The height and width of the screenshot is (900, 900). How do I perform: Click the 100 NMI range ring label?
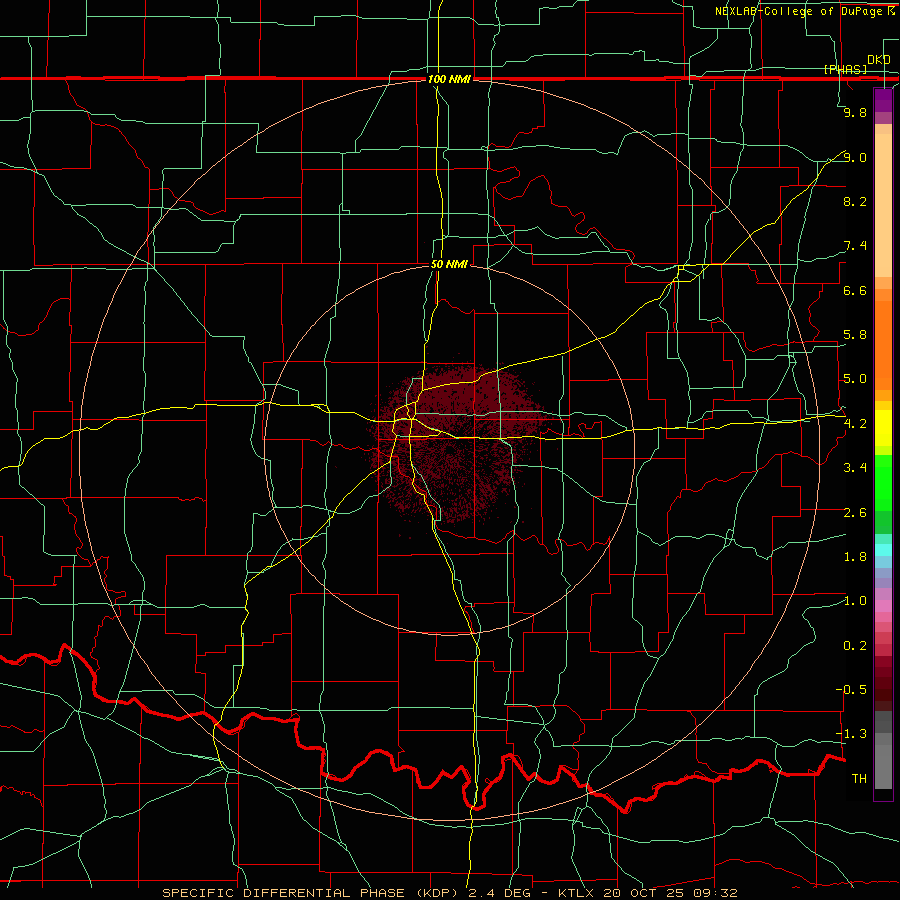449,79
